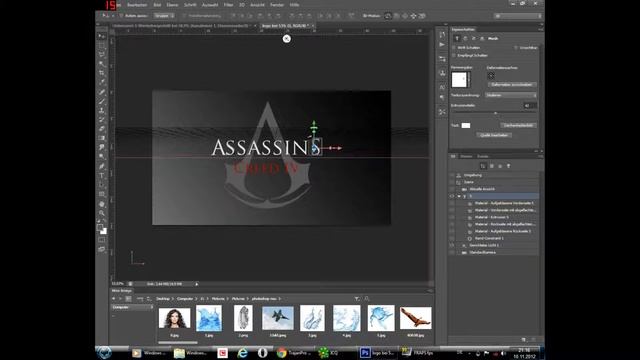Viewport: 640px width, 360px height.
Task: Open the Formvorgabe shape preset picker
Action: pyautogui.click(x=460, y=80)
